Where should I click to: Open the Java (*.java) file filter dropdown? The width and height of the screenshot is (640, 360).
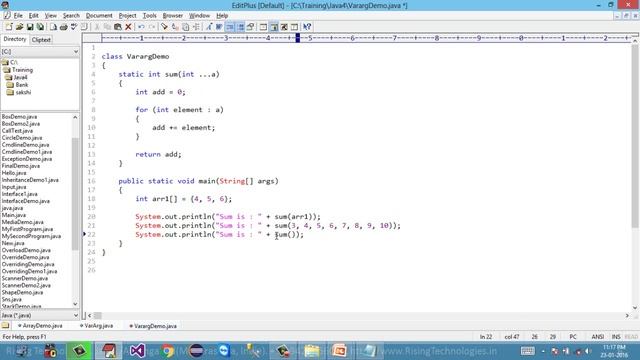click(40, 315)
